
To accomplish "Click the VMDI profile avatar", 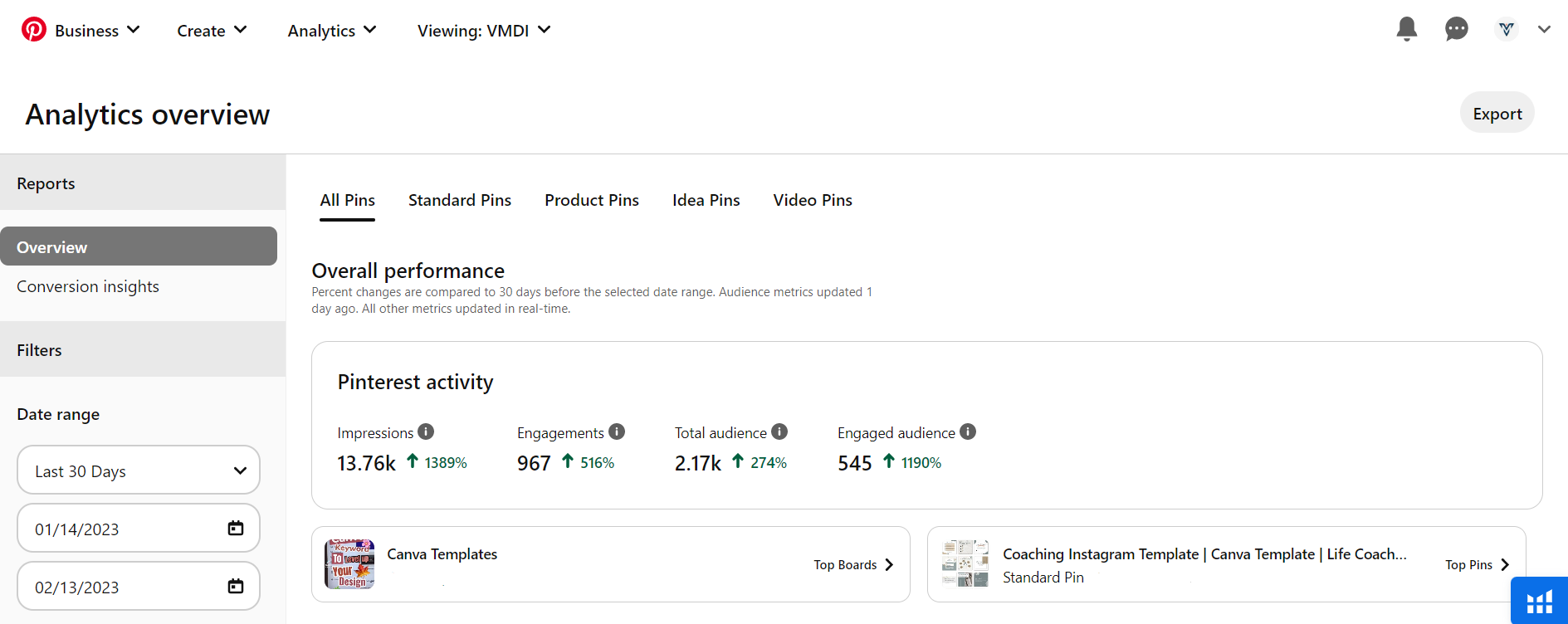I will click(x=1506, y=29).
